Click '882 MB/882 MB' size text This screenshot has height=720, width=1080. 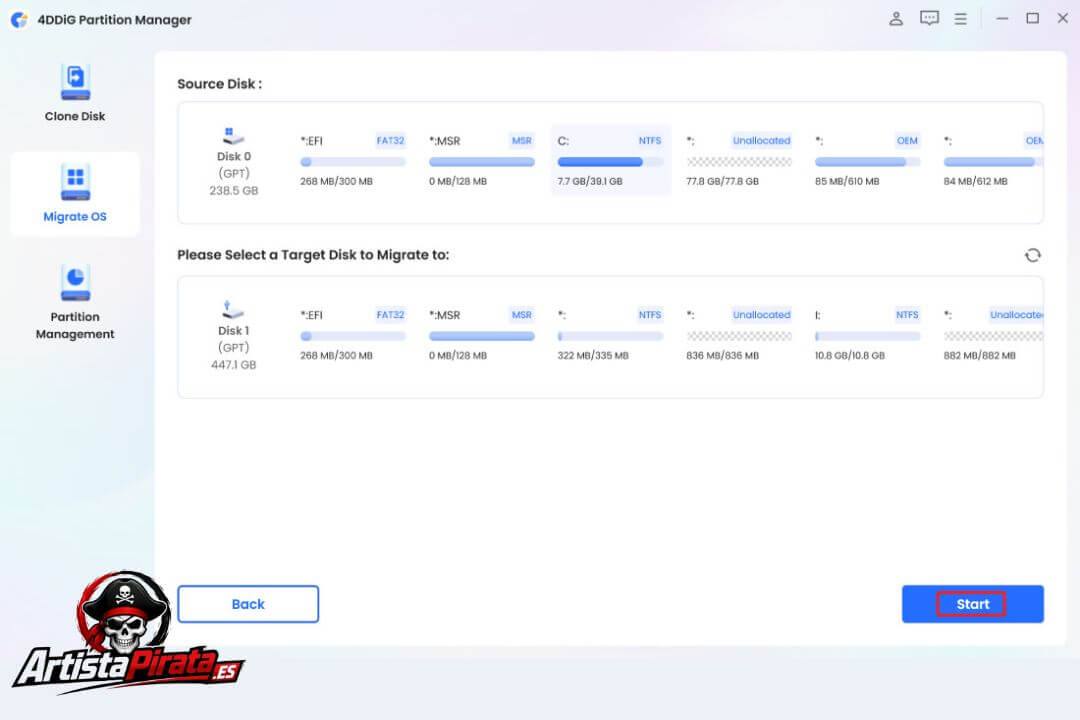(979, 356)
